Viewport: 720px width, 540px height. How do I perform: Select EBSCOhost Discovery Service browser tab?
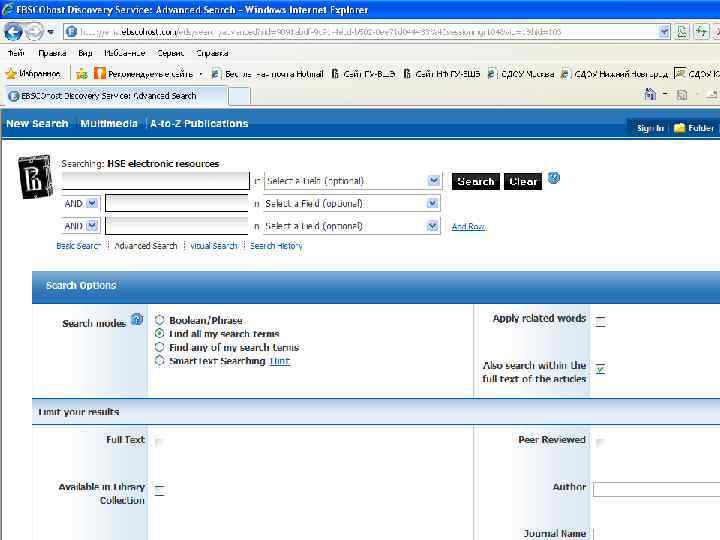point(115,96)
